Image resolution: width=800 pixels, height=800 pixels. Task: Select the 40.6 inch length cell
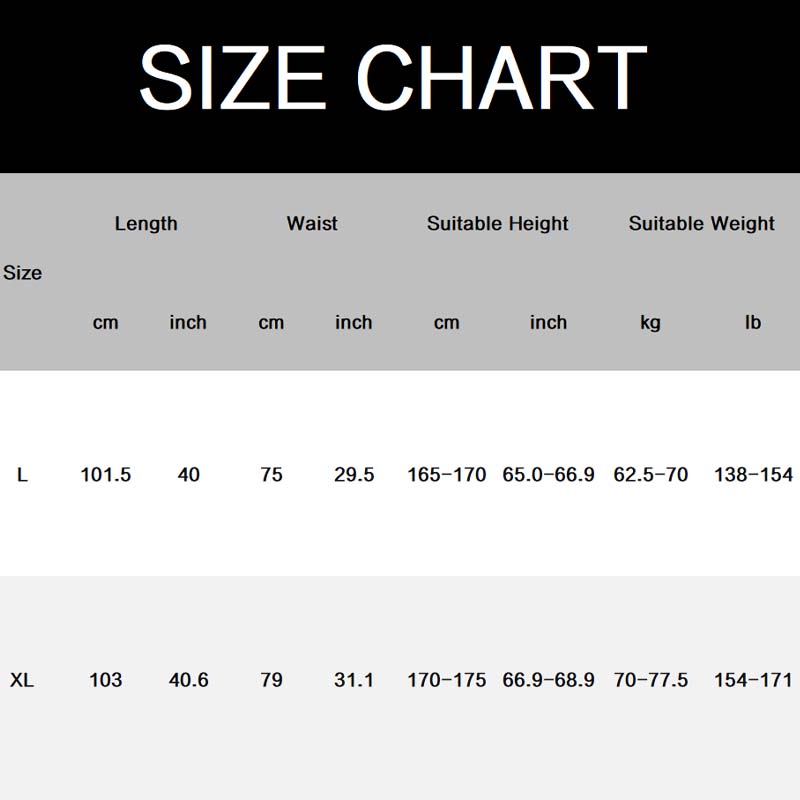click(188, 680)
